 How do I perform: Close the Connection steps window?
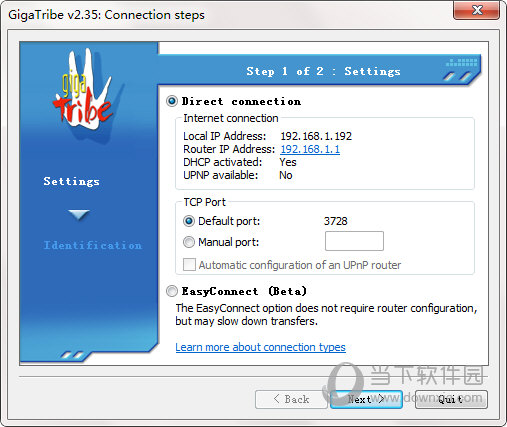click(x=477, y=10)
